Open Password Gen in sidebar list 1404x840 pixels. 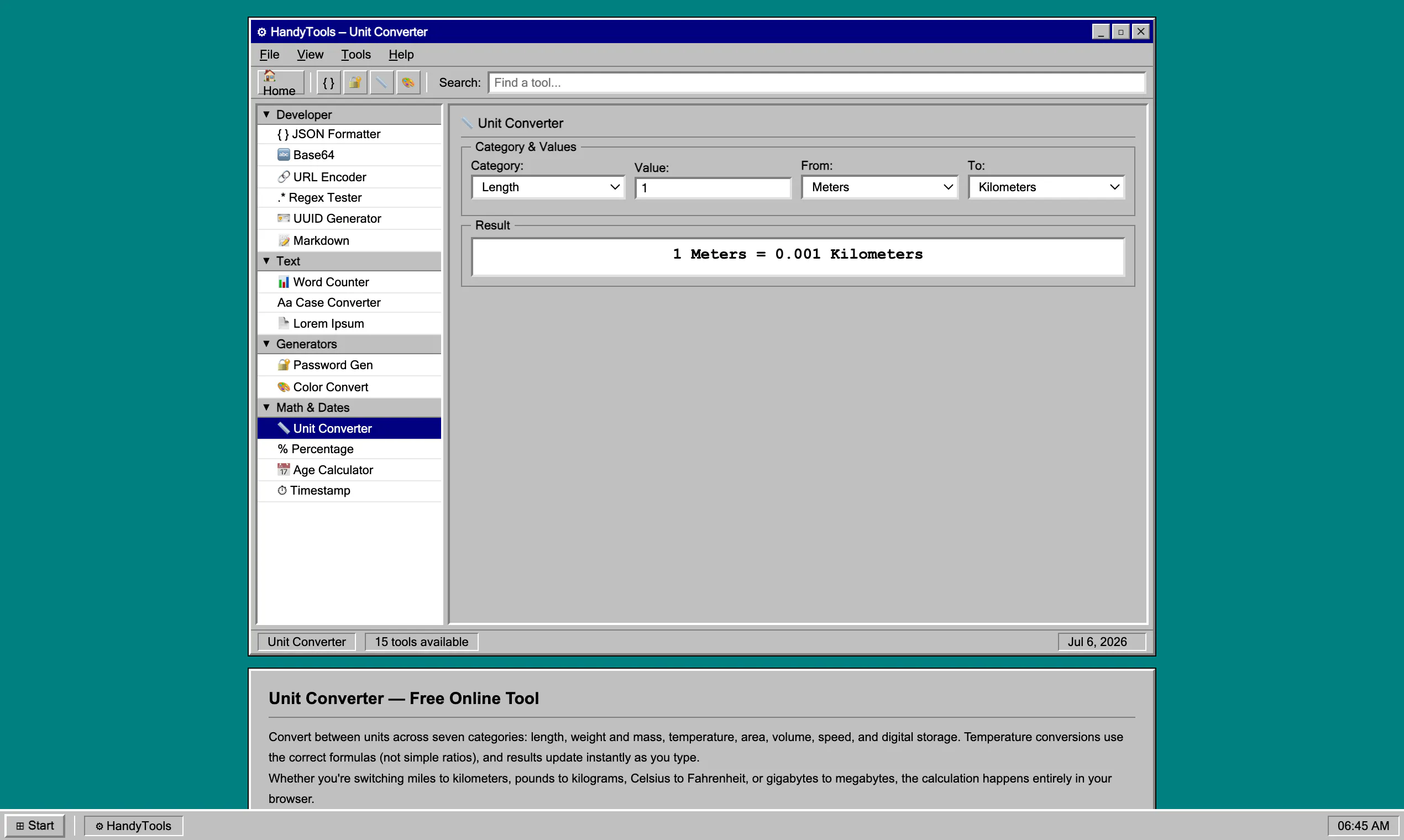pos(349,365)
